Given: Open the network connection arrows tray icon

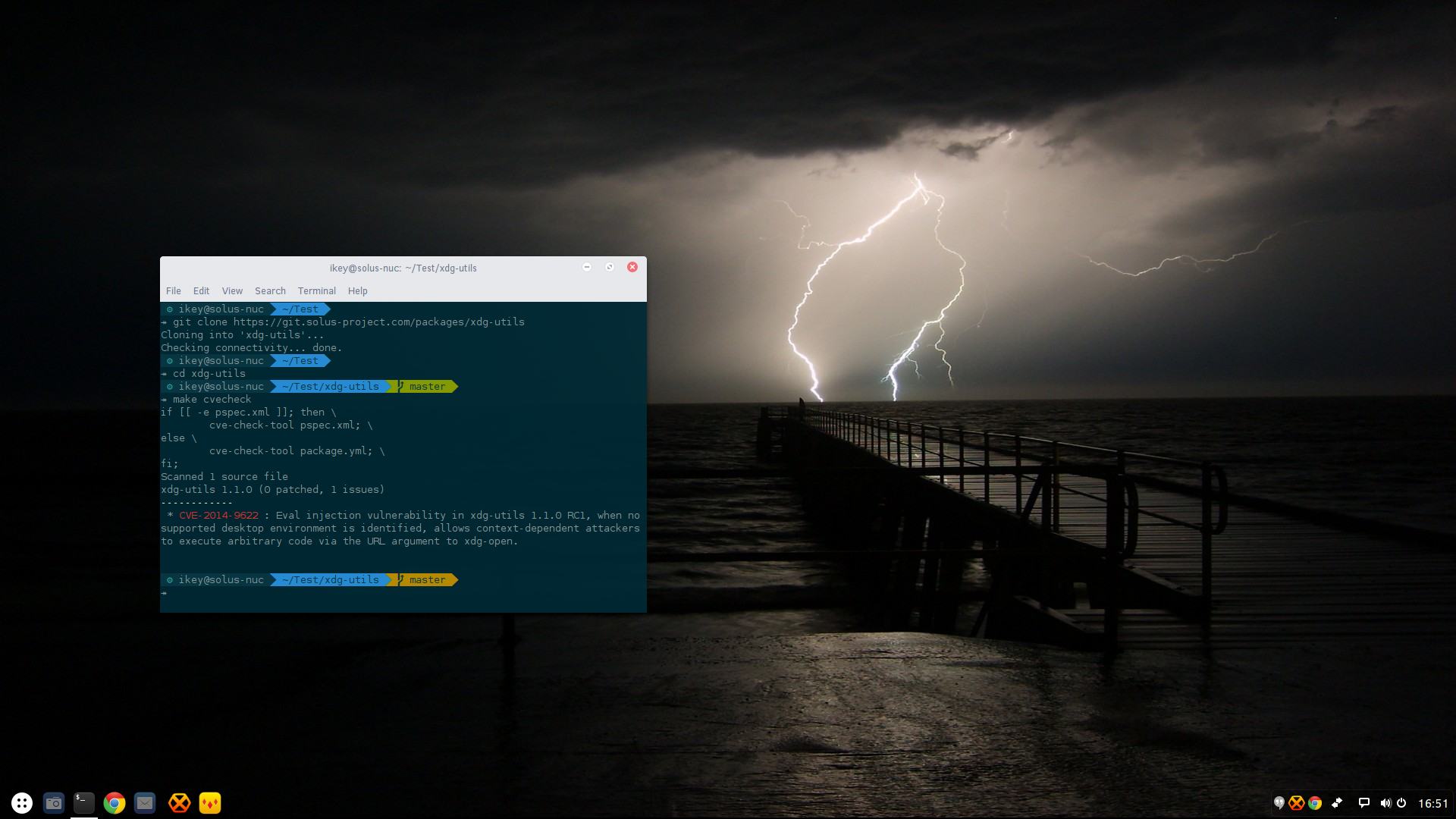Looking at the screenshot, I should tap(1337, 802).
